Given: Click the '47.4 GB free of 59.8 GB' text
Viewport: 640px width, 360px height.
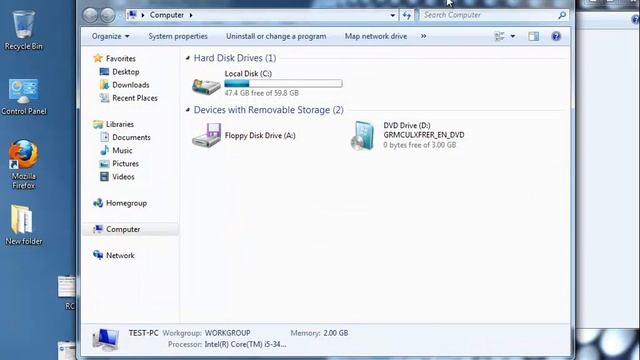Looking at the screenshot, I should click(262, 93).
